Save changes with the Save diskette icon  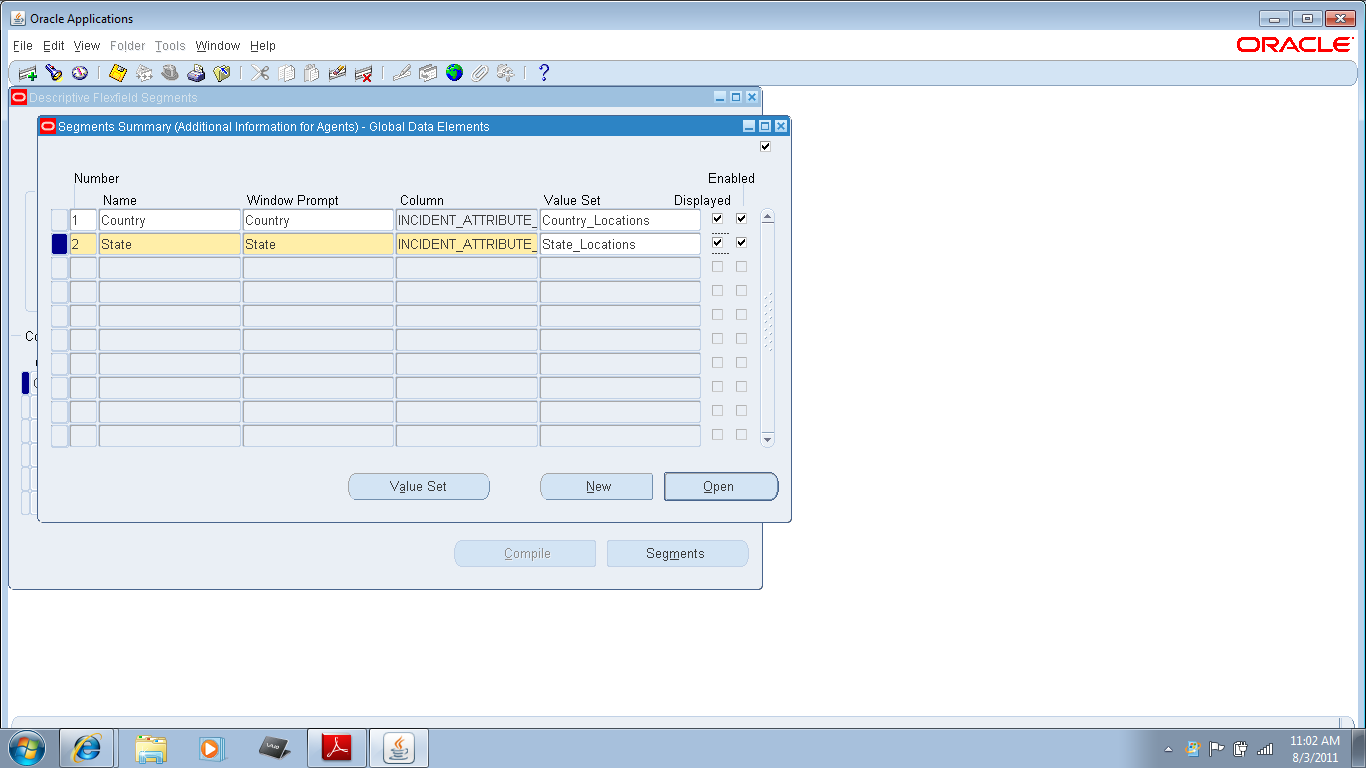[117, 72]
